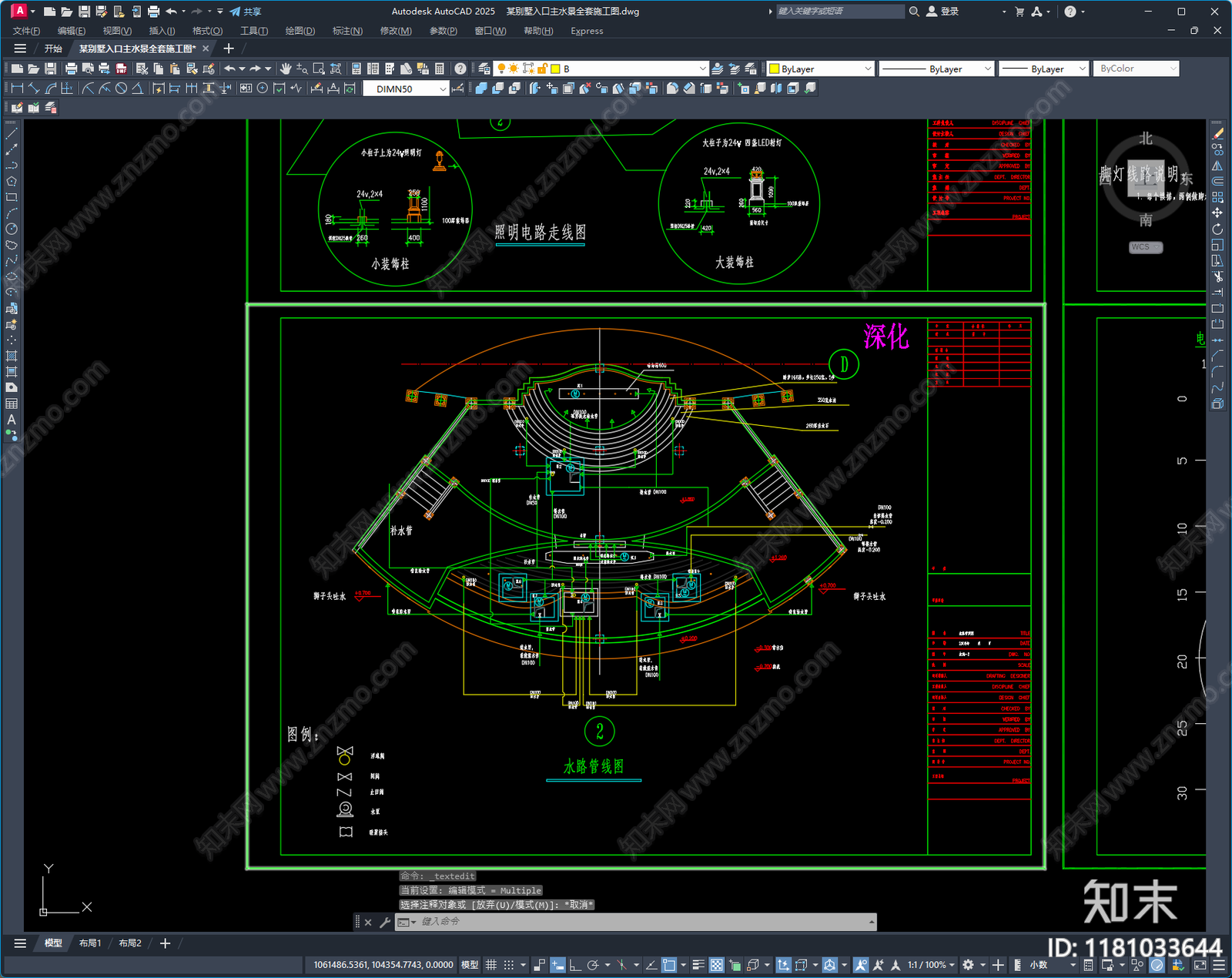Select the Move tool in the modify toolbar
This screenshot has height=978, width=1232.
click(1217, 213)
